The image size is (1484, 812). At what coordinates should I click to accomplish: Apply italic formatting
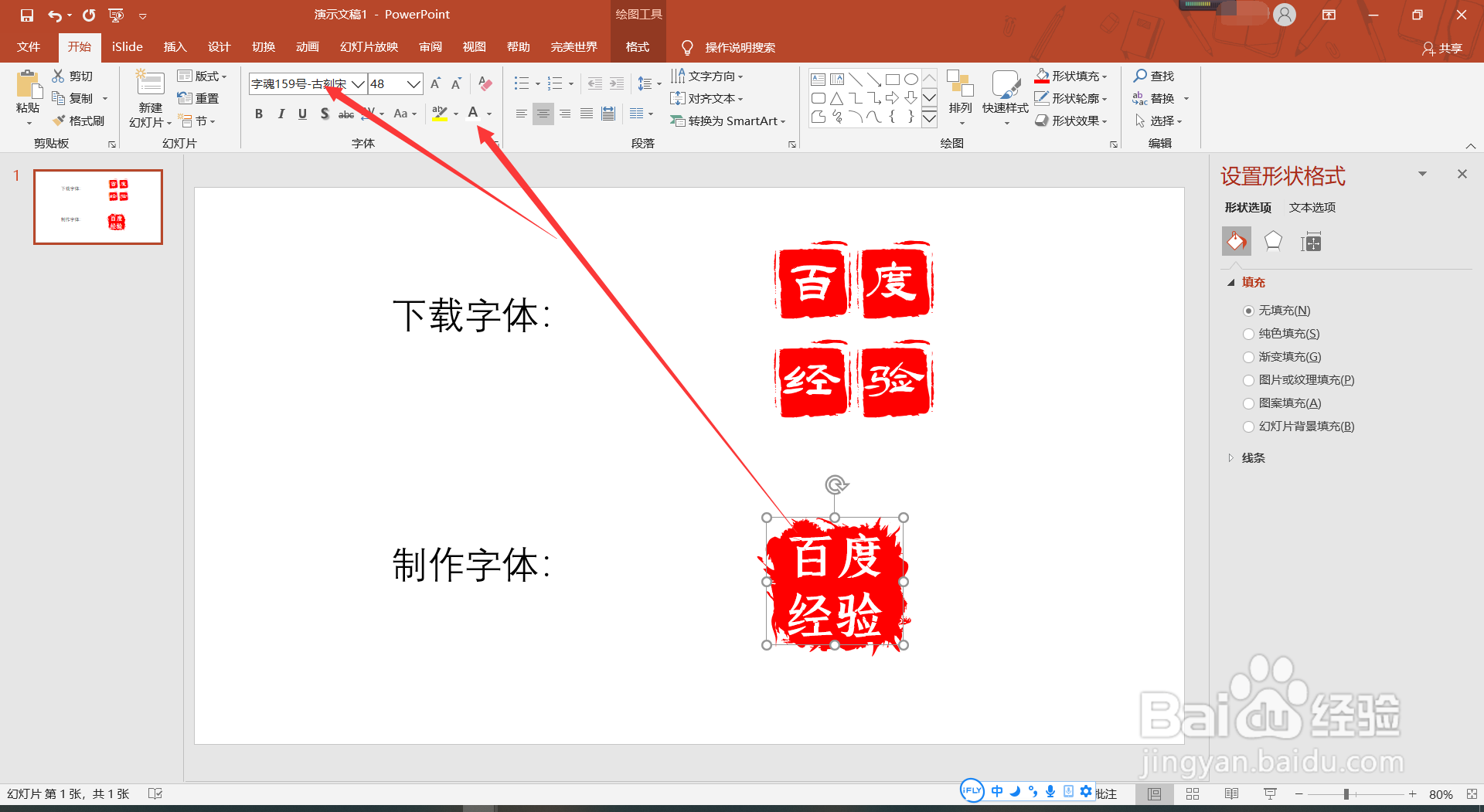[281, 114]
